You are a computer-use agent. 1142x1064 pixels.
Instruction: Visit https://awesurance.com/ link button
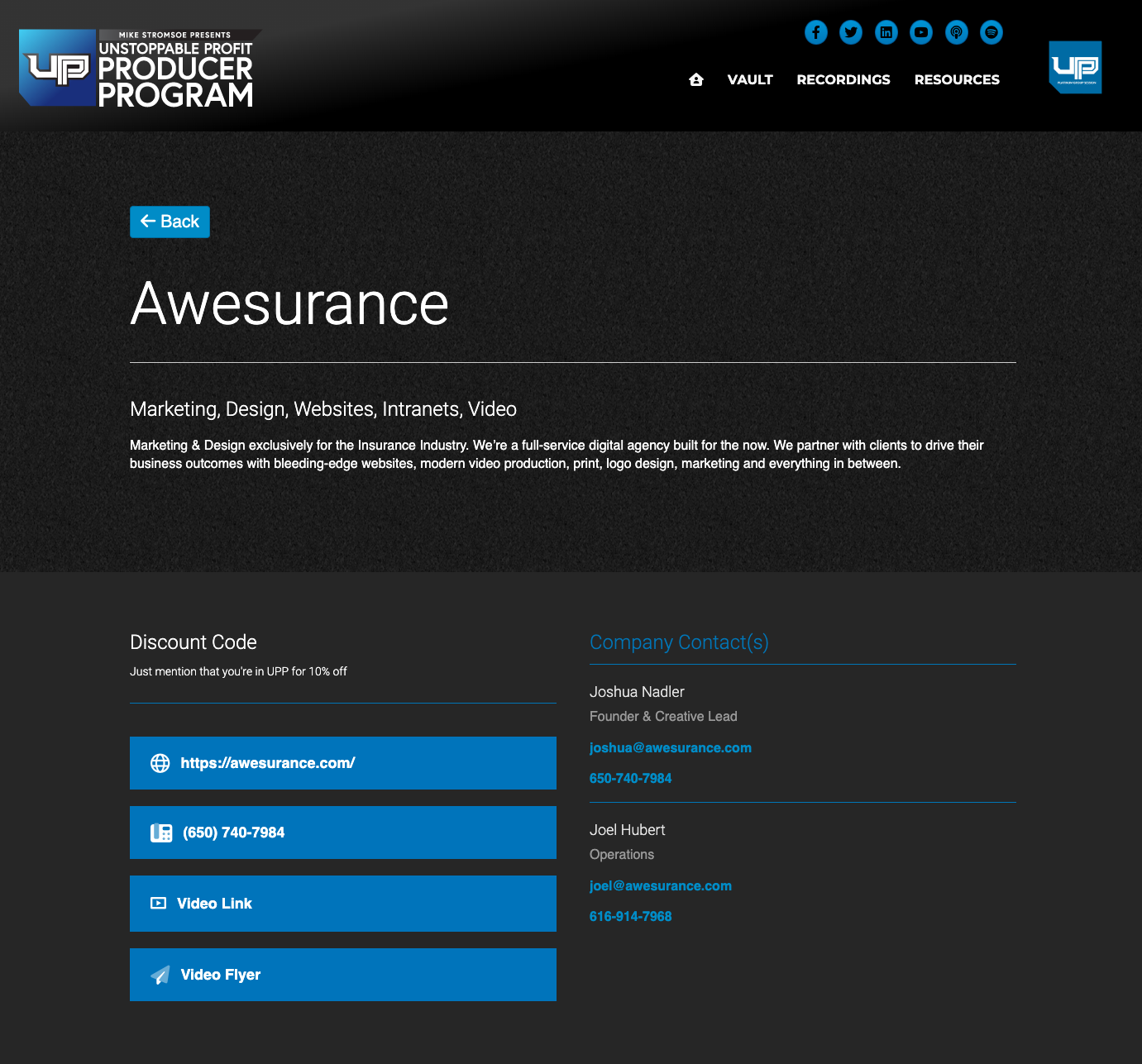(343, 763)
